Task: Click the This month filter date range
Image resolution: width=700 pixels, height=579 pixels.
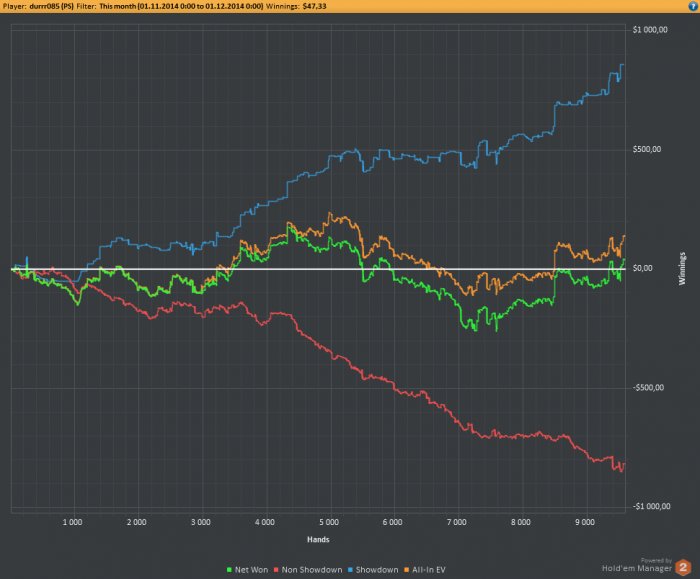Action: point(181,6)
